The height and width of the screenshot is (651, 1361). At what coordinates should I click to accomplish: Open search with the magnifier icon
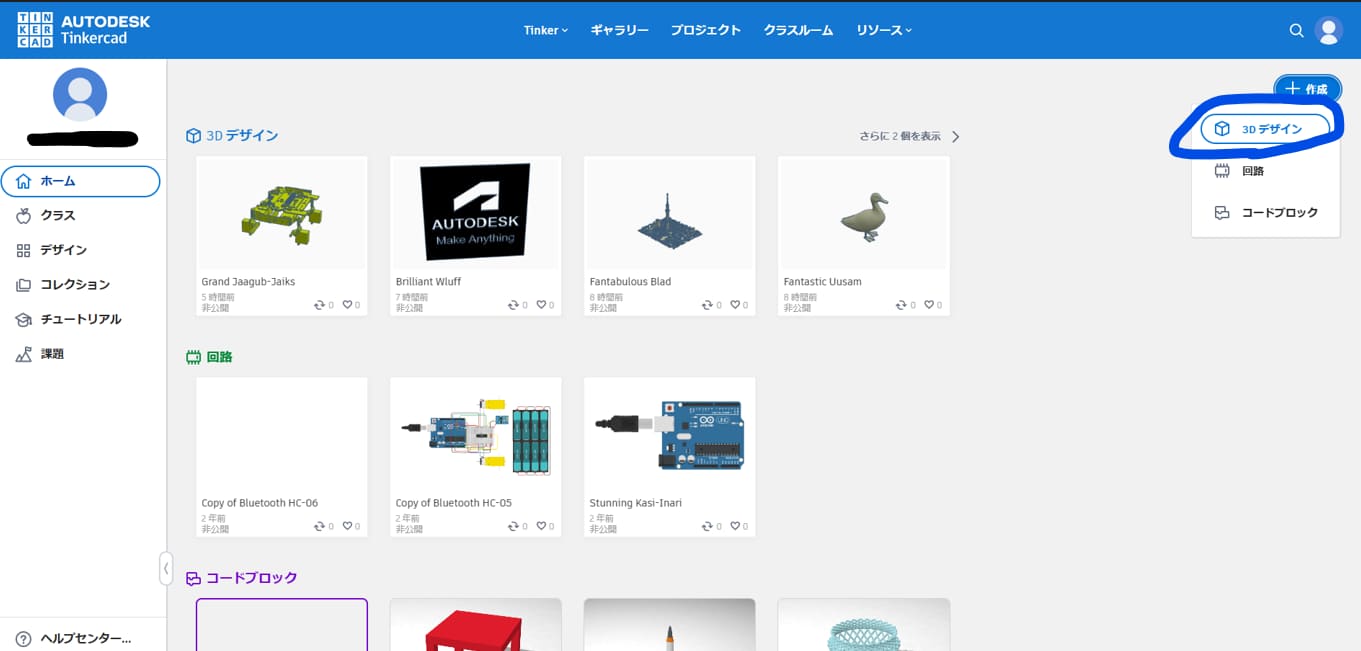(x=1296, y=31)
